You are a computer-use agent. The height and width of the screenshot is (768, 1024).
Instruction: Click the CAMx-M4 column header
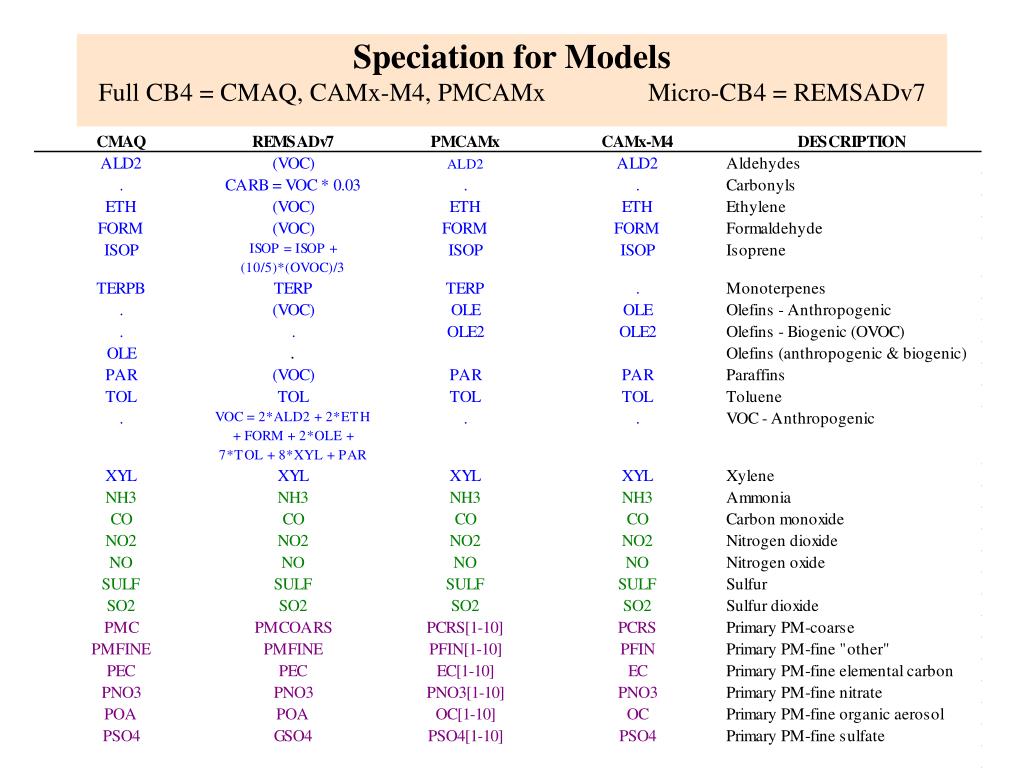click(637, 142)
